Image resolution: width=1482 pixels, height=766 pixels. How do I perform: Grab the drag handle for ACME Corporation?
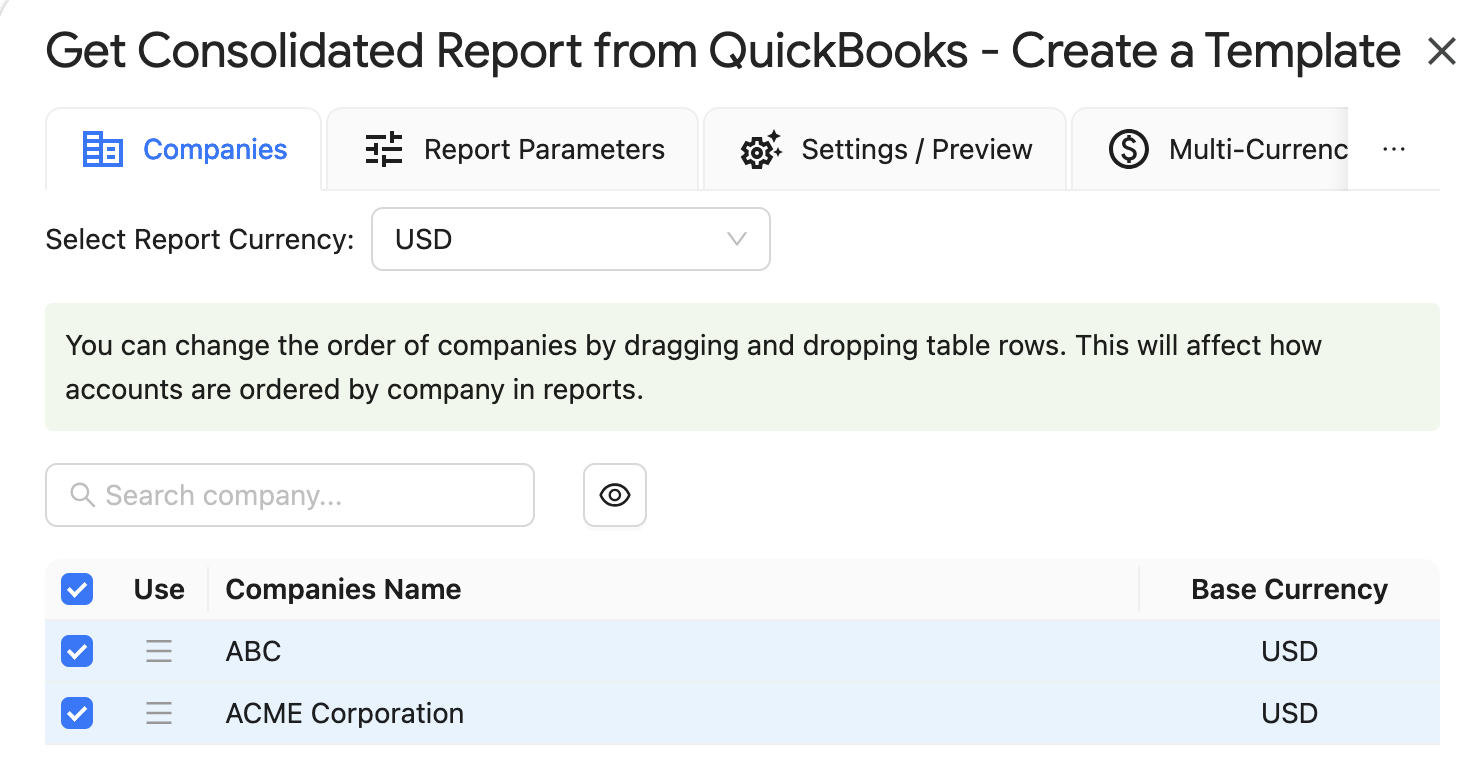pyautogui.click(x=159, y=714)
